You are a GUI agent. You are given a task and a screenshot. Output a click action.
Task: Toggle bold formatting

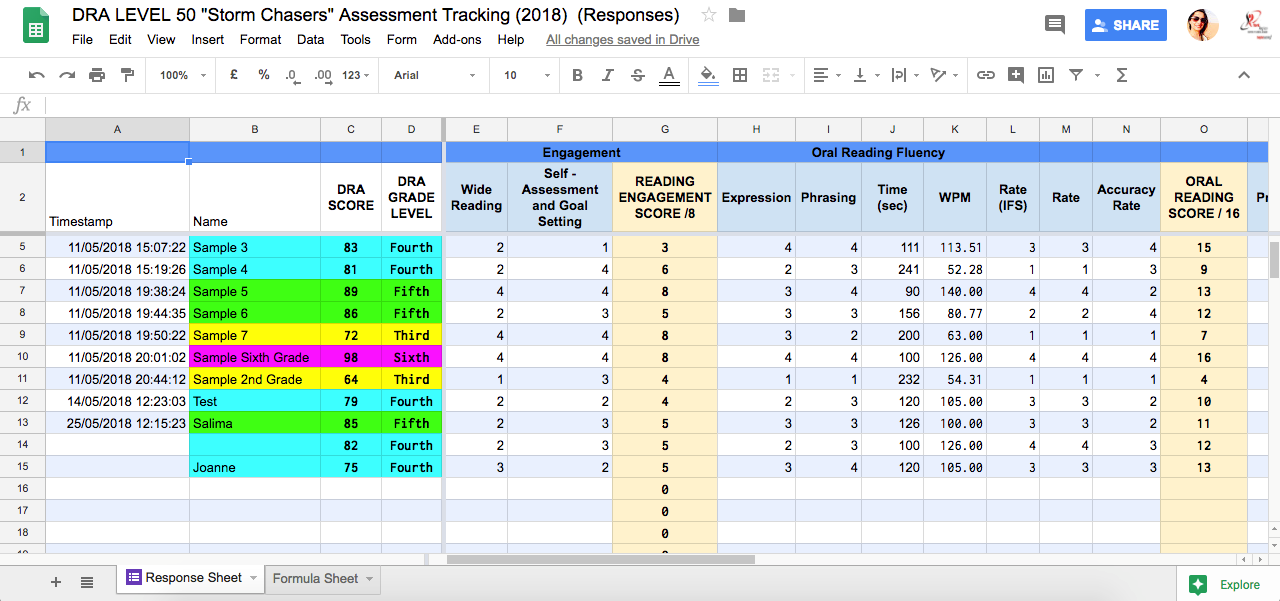[x=577, y=75]
